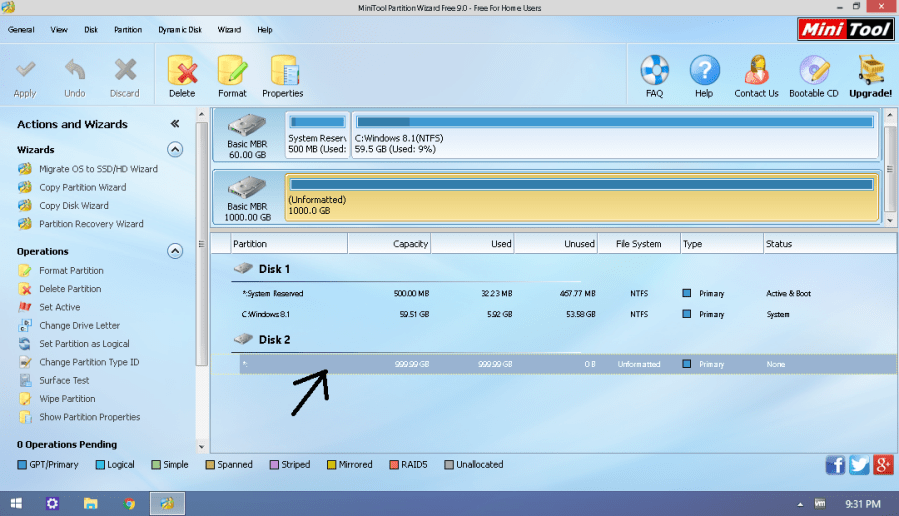The width and height of the screenshot is (899, 516).
Task: Open the Partition menu
Action: [128, 30]
